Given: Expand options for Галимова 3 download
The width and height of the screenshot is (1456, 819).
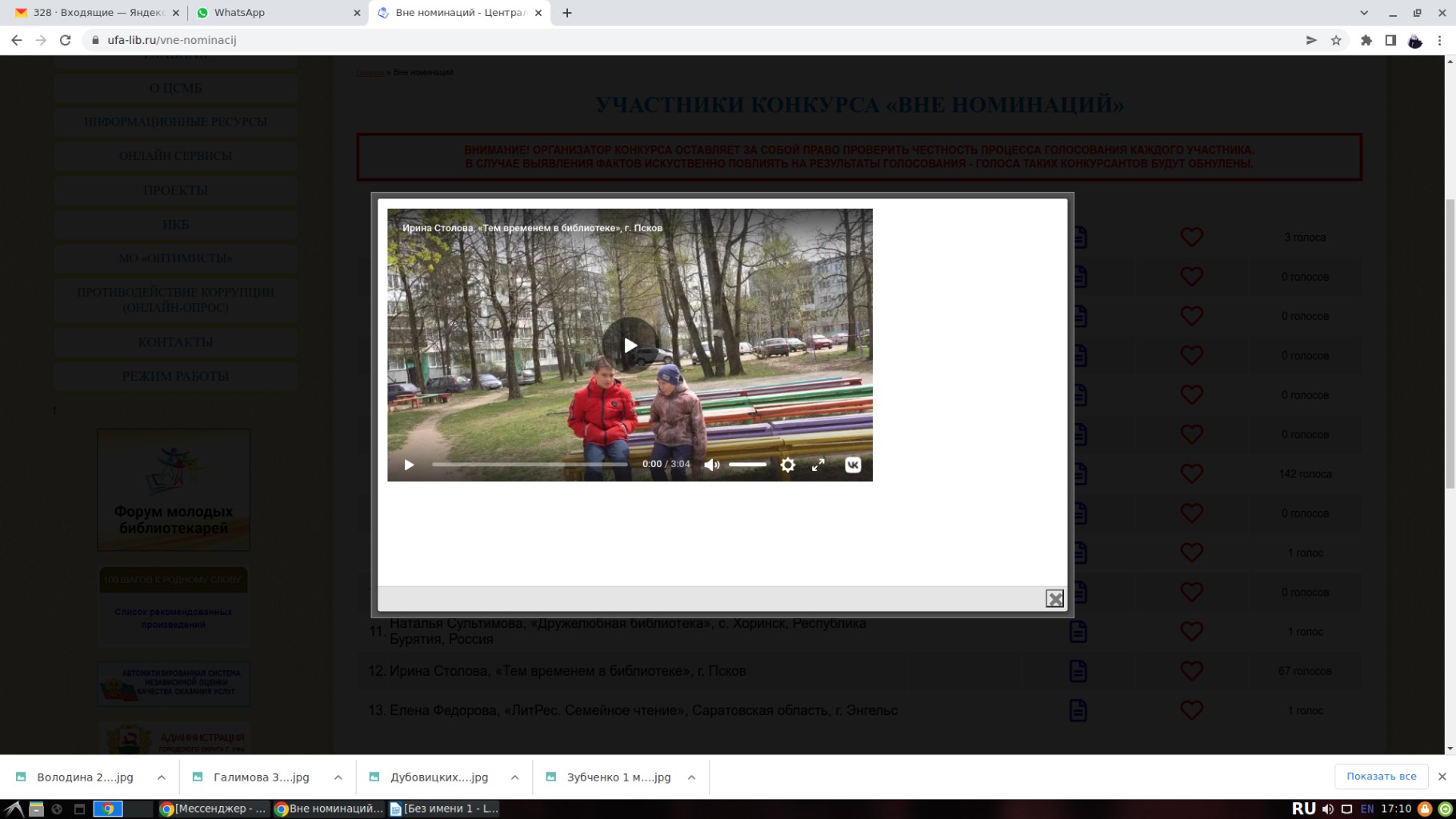Looking at the screenshot, I should tap(338, 777).
